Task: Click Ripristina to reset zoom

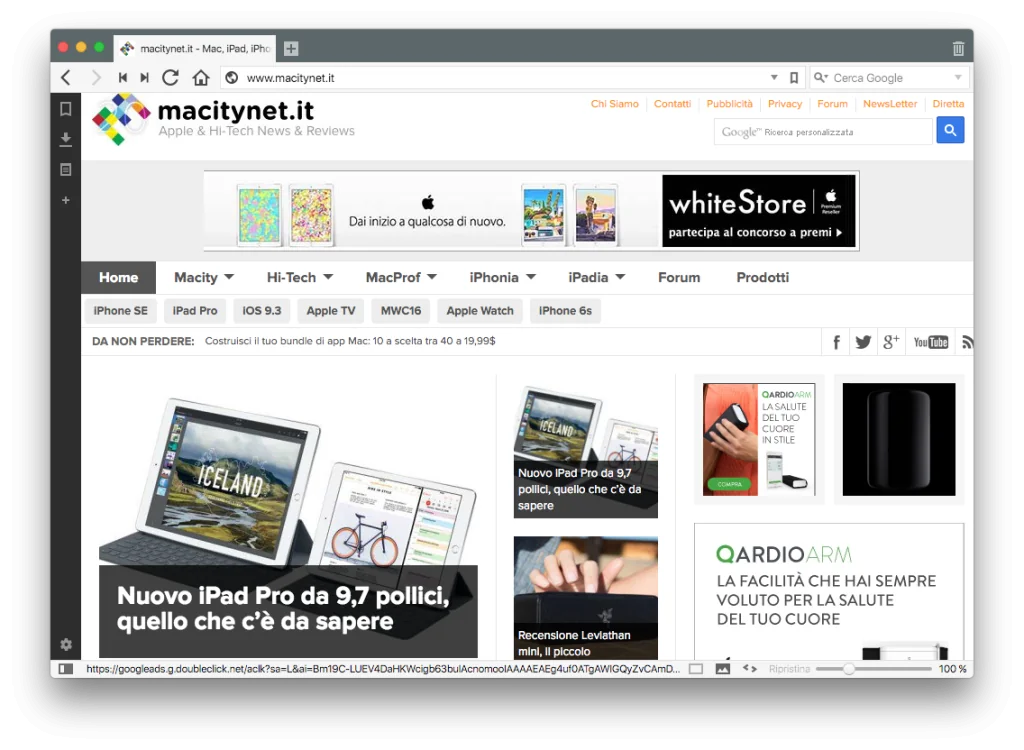Action: [789, 669]
